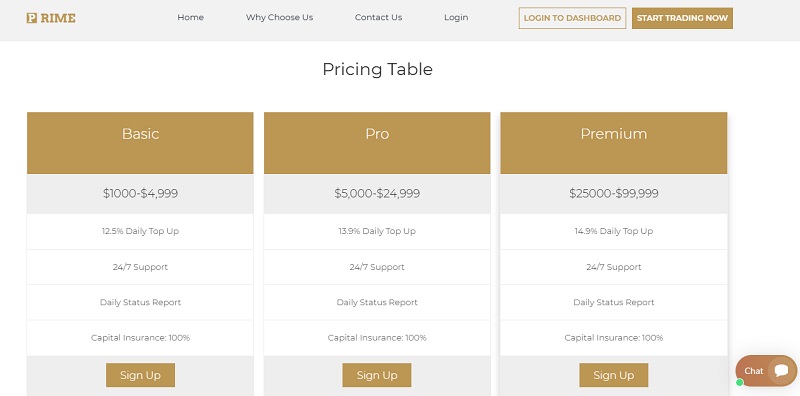Click START TRADING NOW button
The width and height of the screenshot is (800, 396).
tap(682, 18)
